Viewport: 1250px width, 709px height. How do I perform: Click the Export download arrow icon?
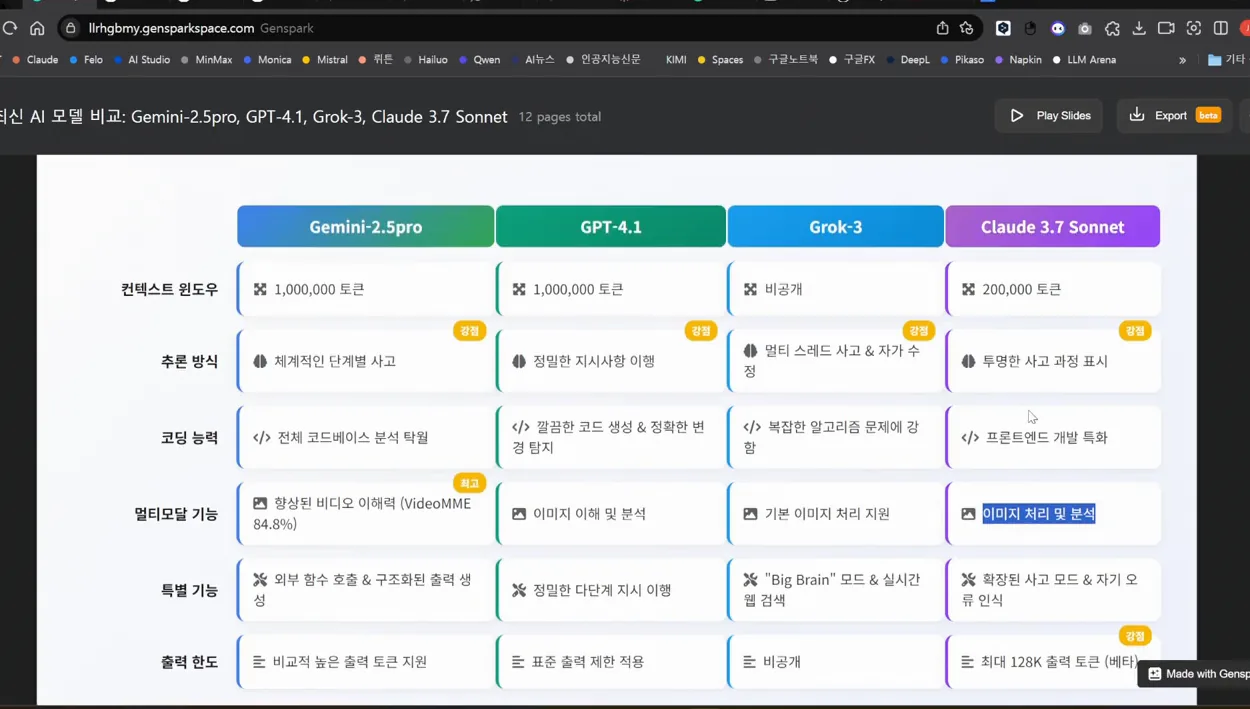coord(1137,115)
